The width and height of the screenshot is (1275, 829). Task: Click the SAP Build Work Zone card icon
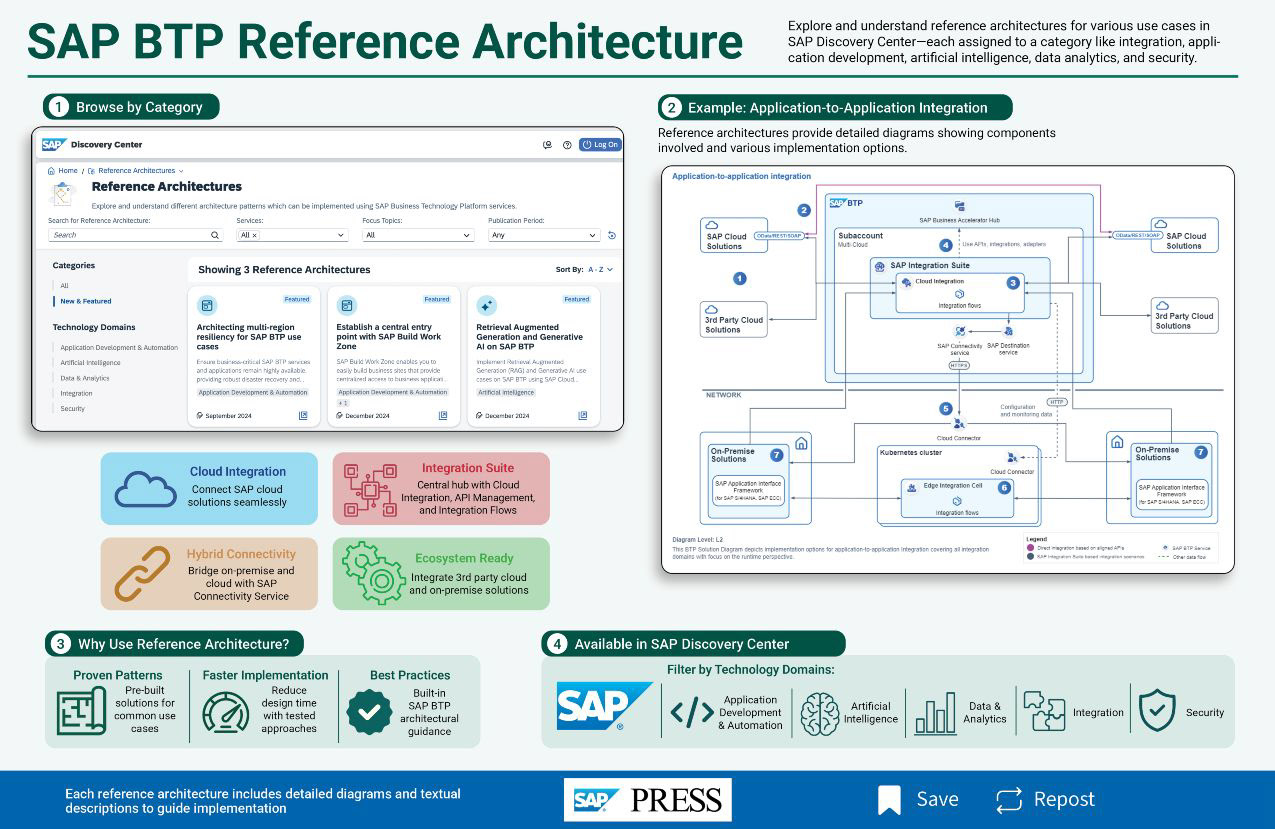click(347, 305)
